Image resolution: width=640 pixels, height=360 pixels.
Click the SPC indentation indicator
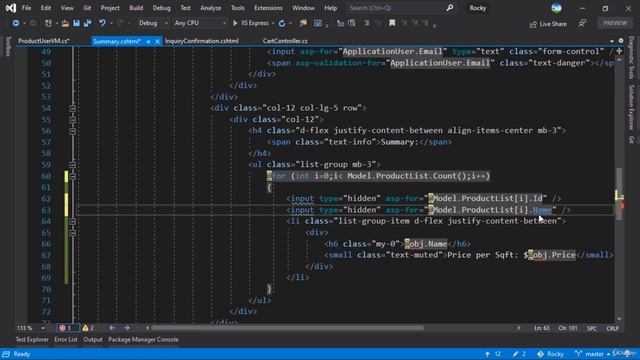pos(591,328)
